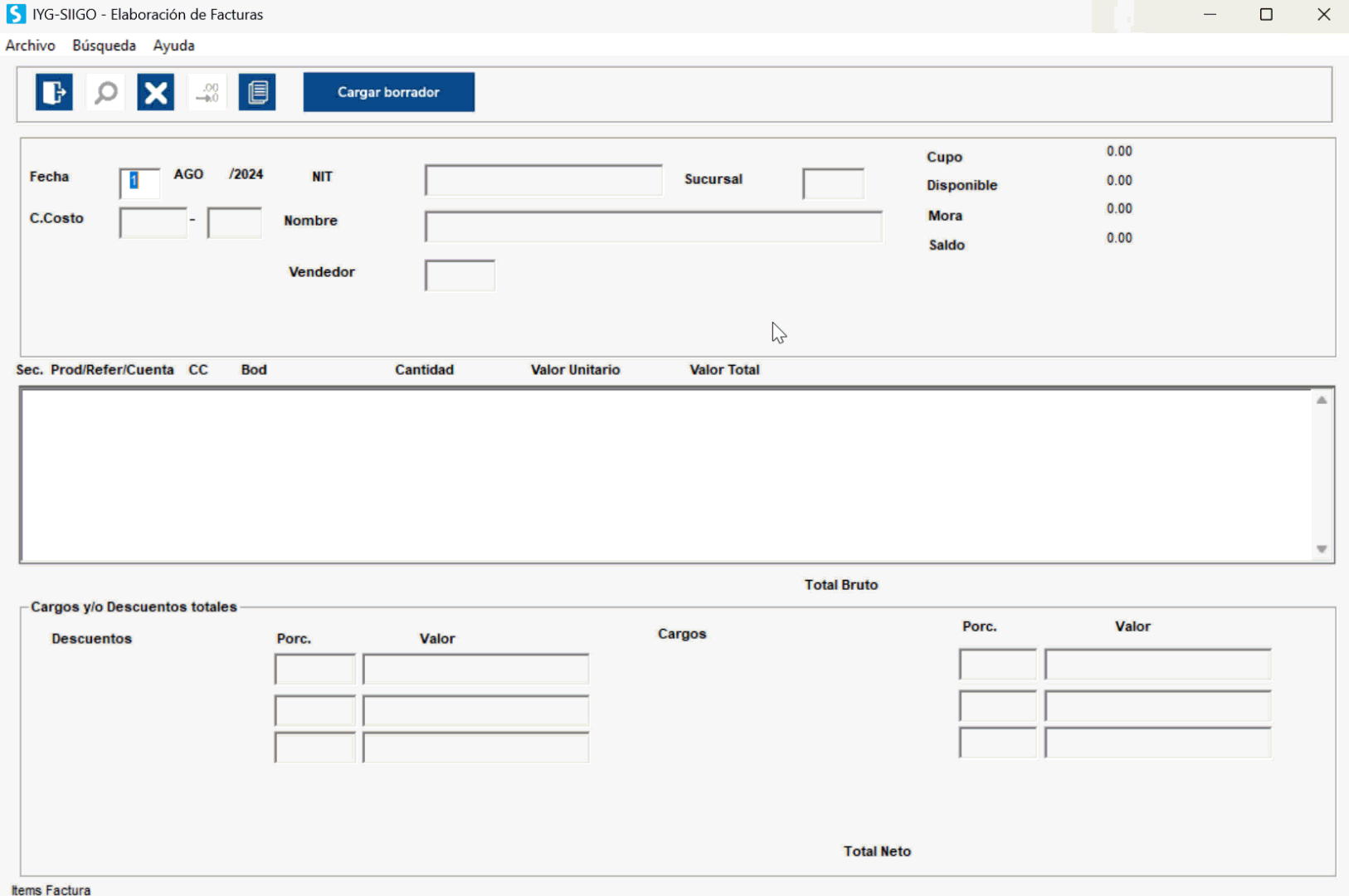The width and height of the screenshot is (1349, 896).
Task: Click the second C.Costo field after the dash
Action: point(235,222)
